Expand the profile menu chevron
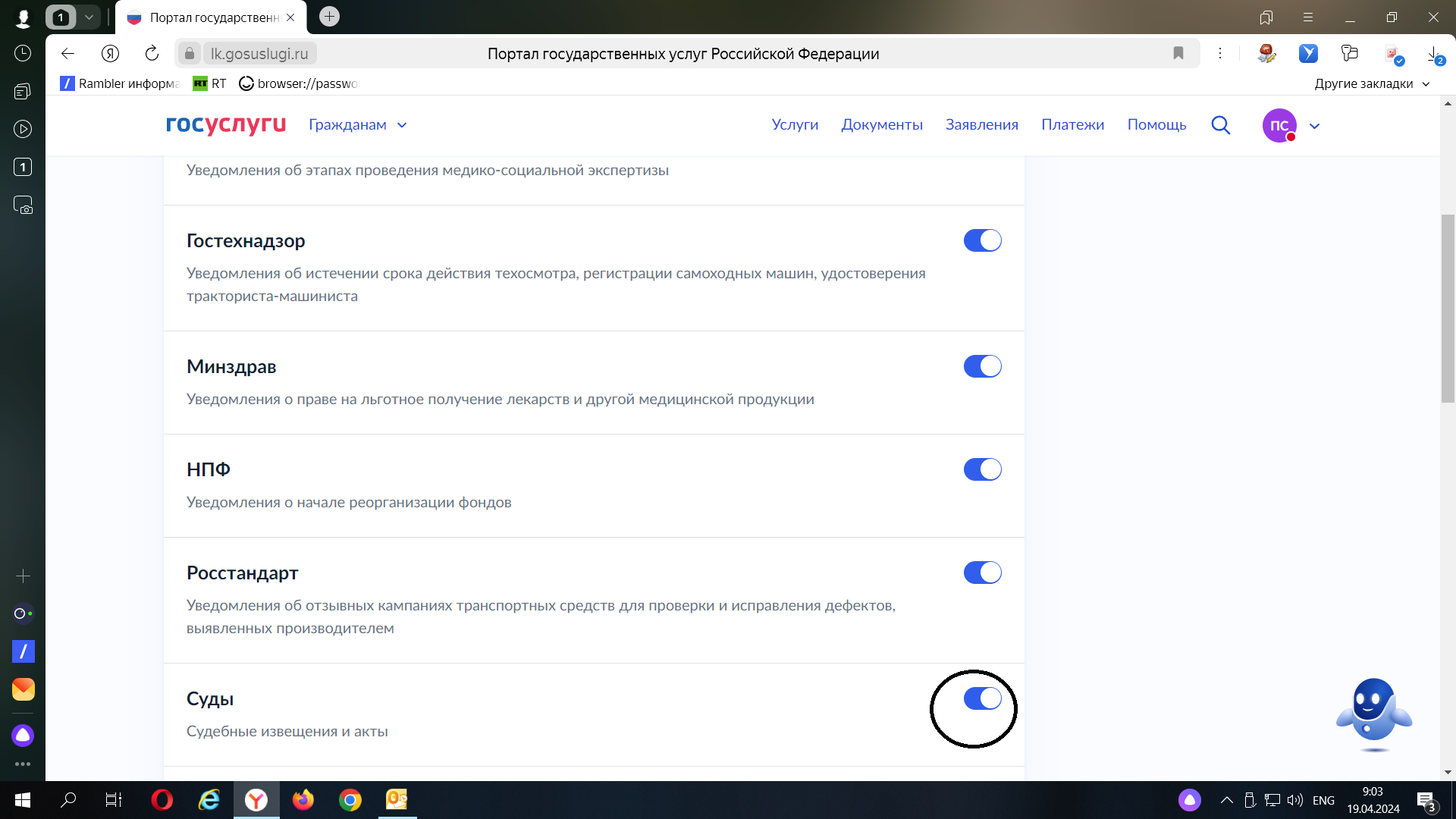This screenshot has width=1456, height=819. tap(1315, 126)
